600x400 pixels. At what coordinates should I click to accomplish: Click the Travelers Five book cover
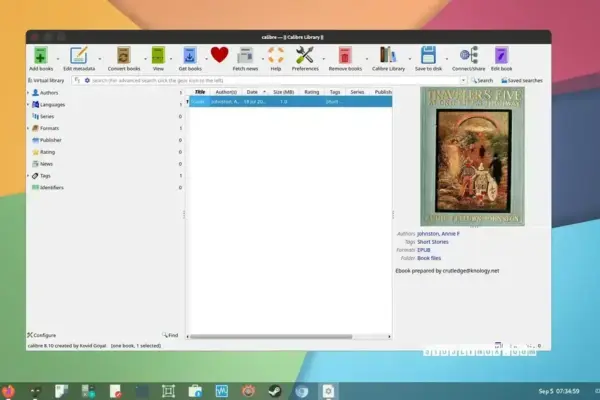pos(472,156)
